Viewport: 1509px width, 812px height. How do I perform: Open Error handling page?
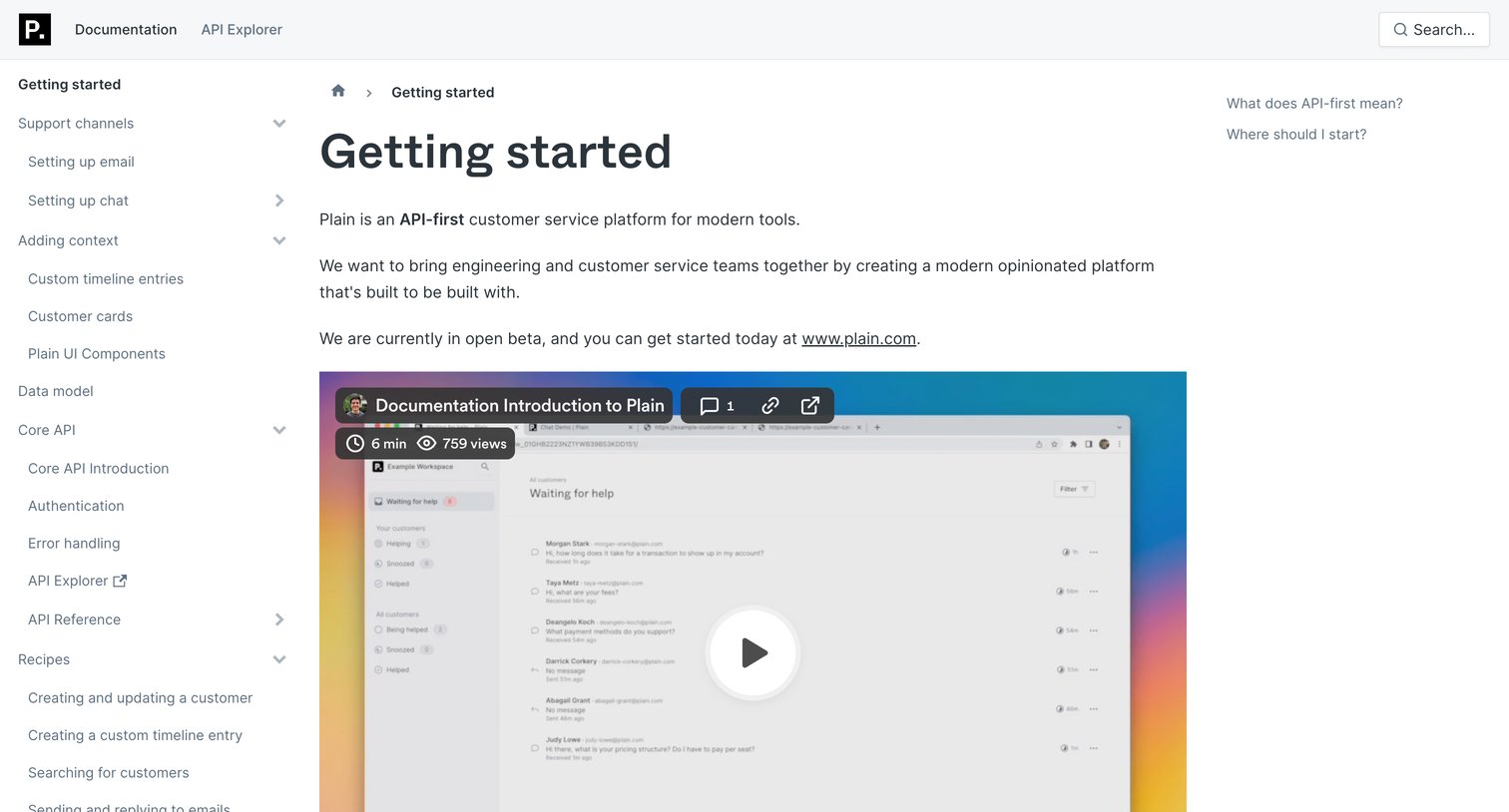74,543
